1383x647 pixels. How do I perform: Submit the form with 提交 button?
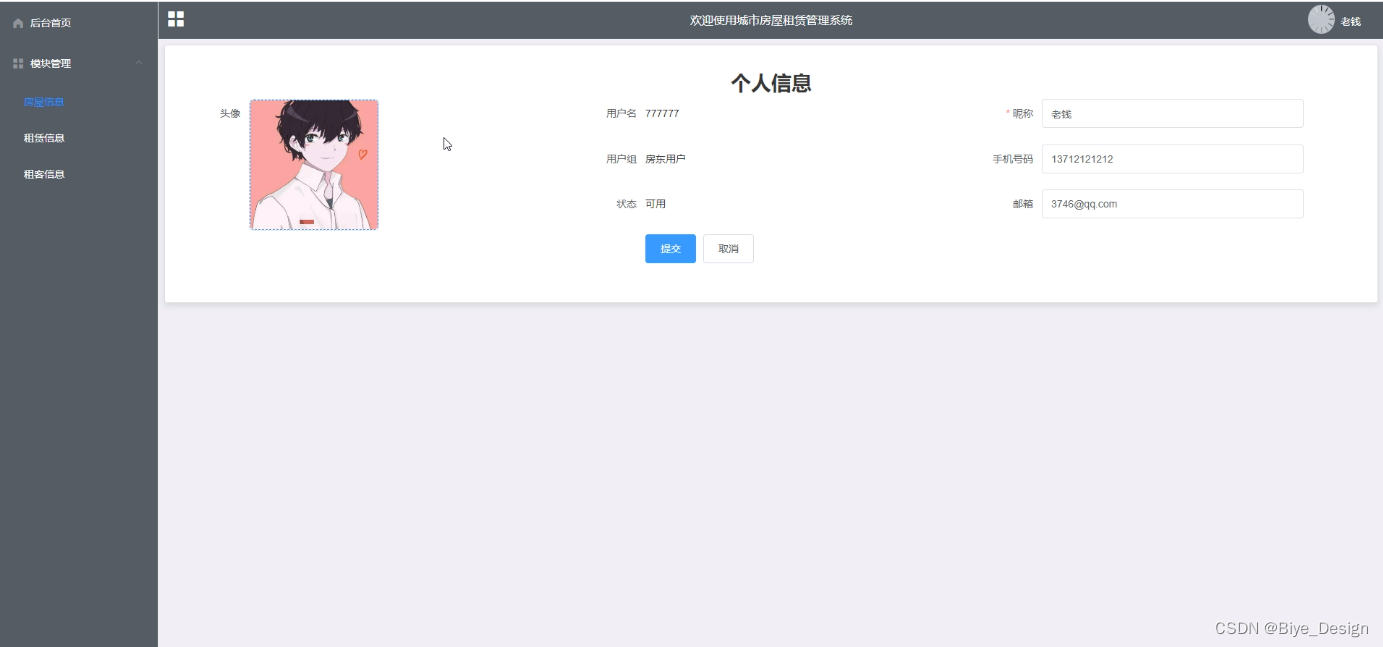click(670, 249)
